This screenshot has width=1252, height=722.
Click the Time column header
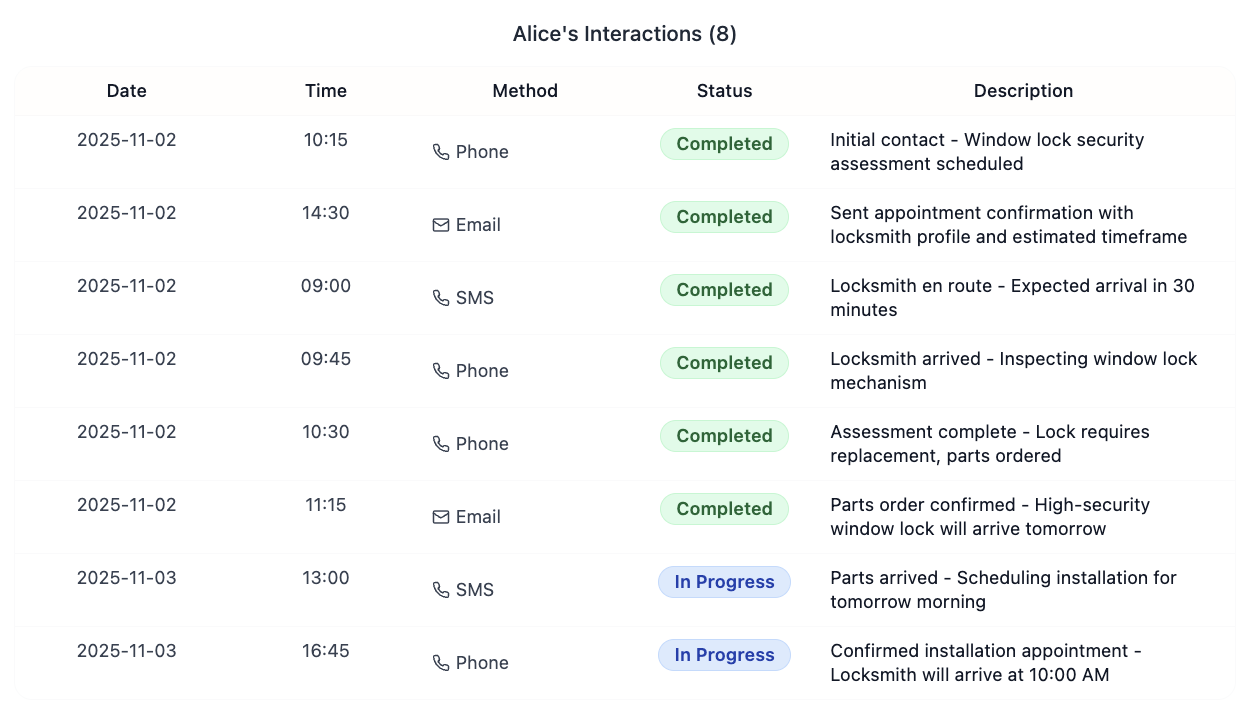click(326, 91)
